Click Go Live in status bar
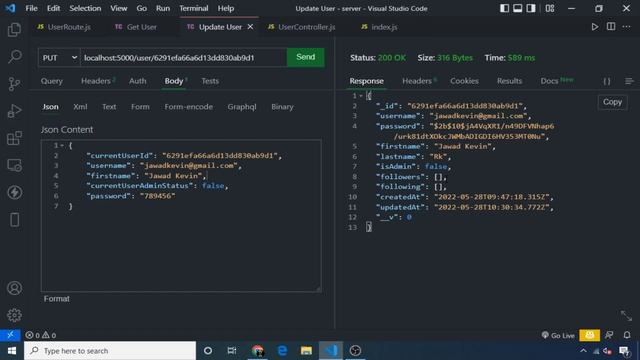 [x=558, y=336]
